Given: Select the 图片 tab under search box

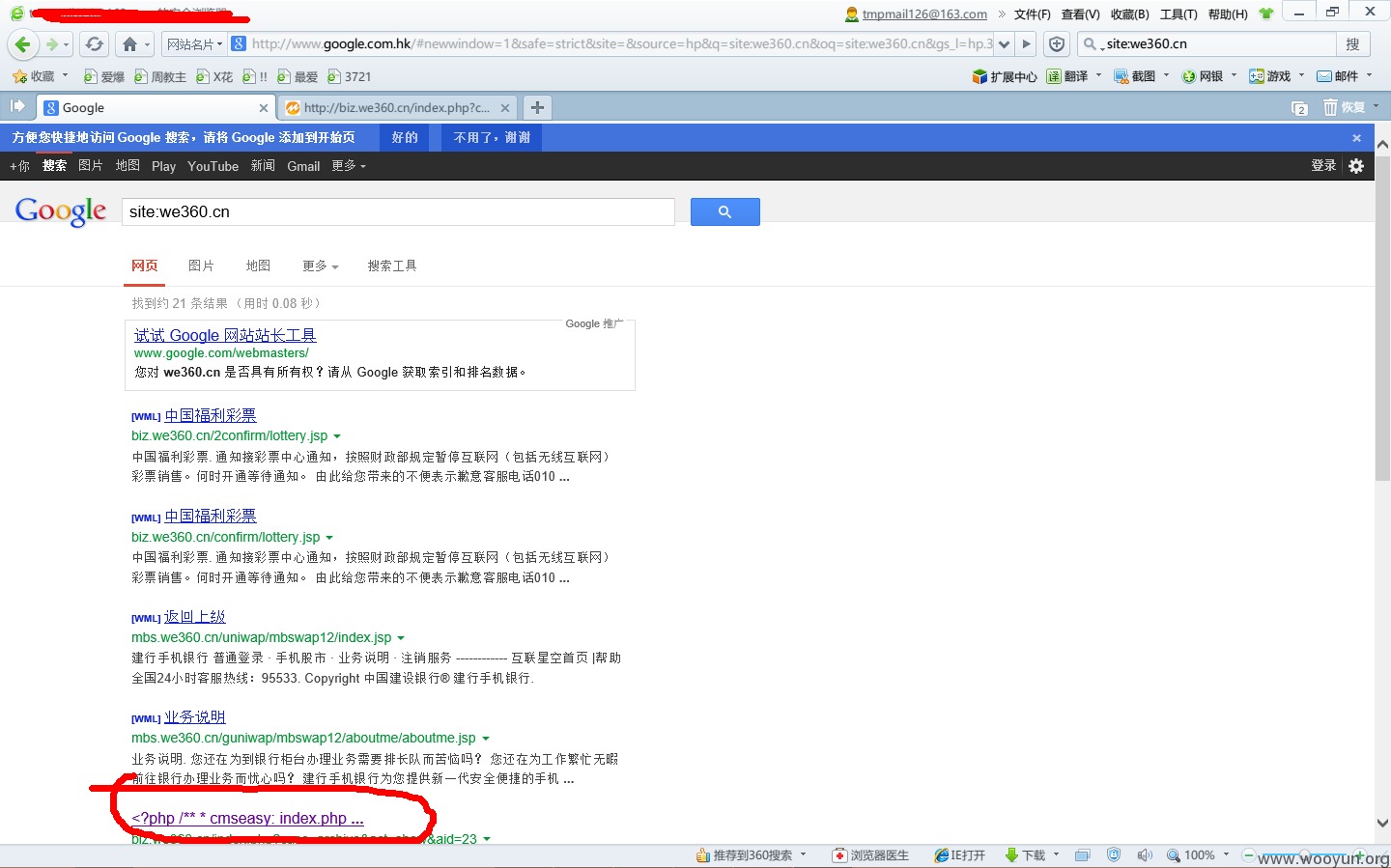Looking at the screenshot, I should click(201, 266).
